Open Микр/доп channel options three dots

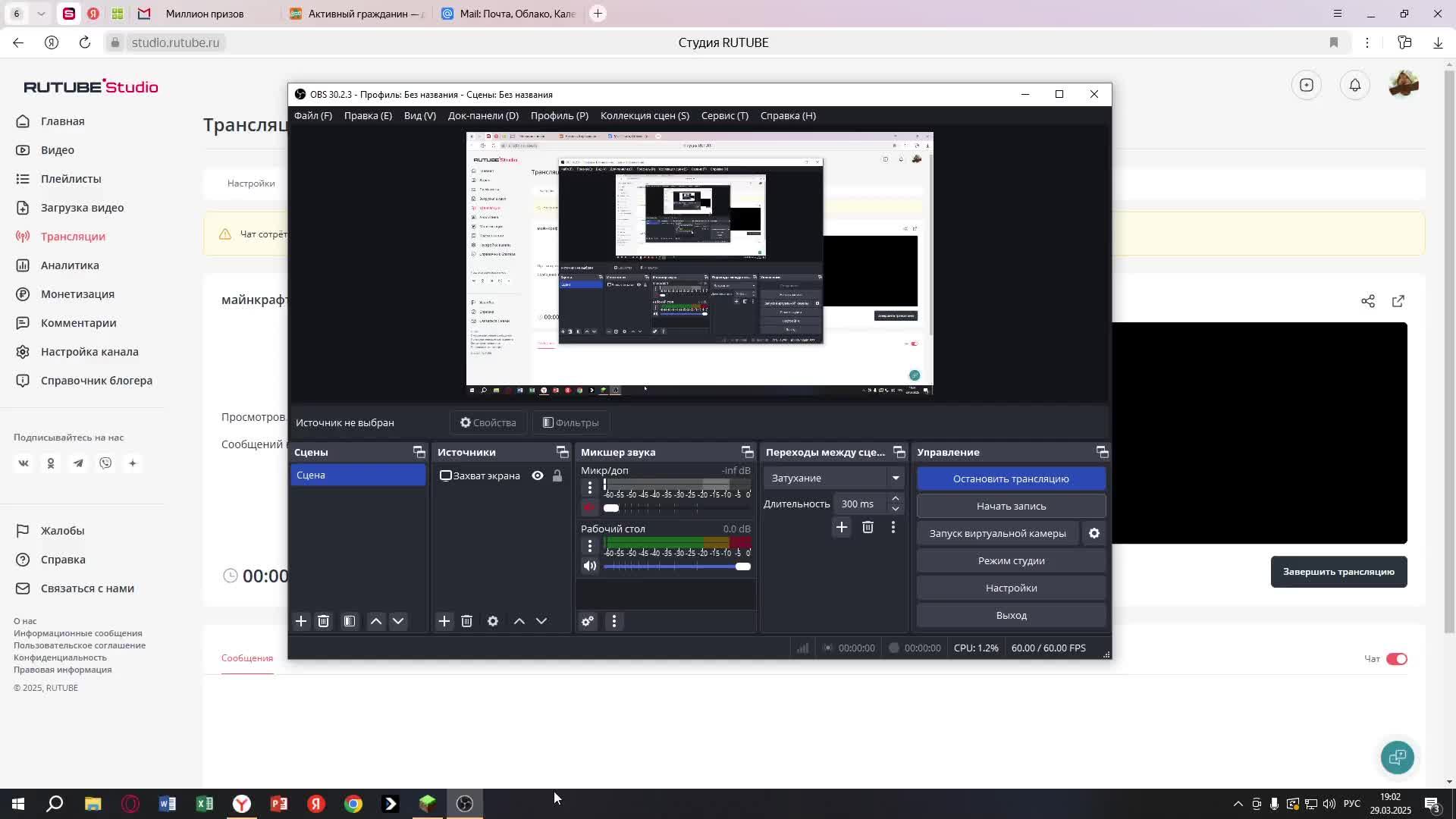(590, 488)
